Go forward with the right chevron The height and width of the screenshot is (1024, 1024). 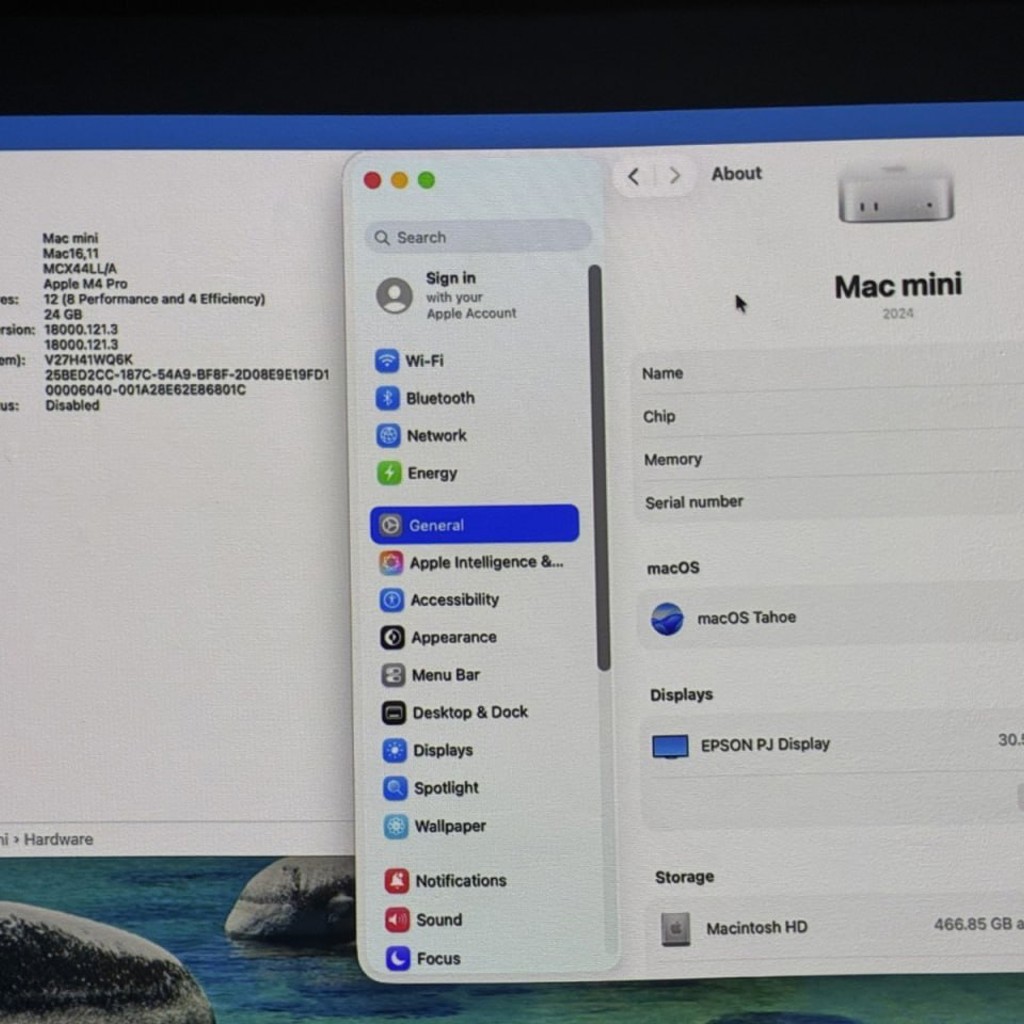tap(675, 175)
